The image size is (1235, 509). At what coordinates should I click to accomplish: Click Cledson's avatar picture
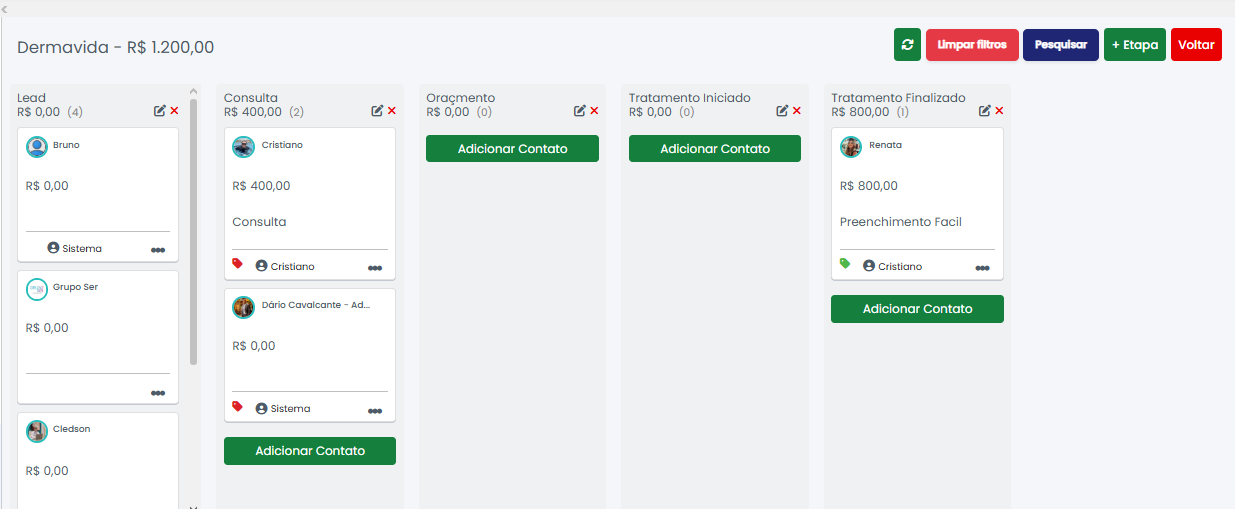coord(37,431)
